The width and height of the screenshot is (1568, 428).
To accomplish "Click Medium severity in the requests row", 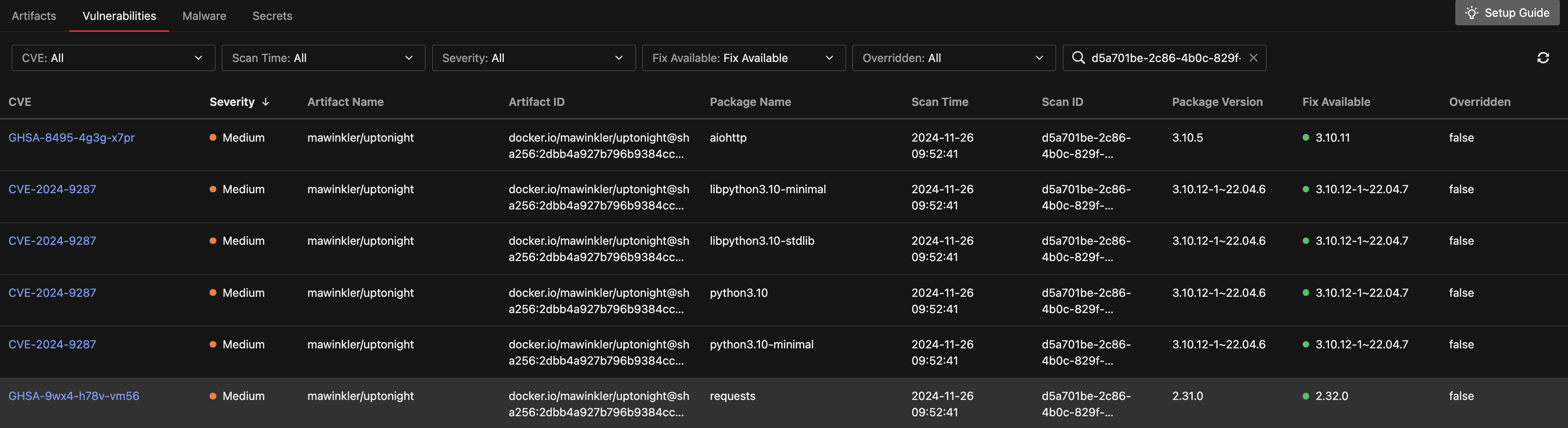I will click(244, 396).
